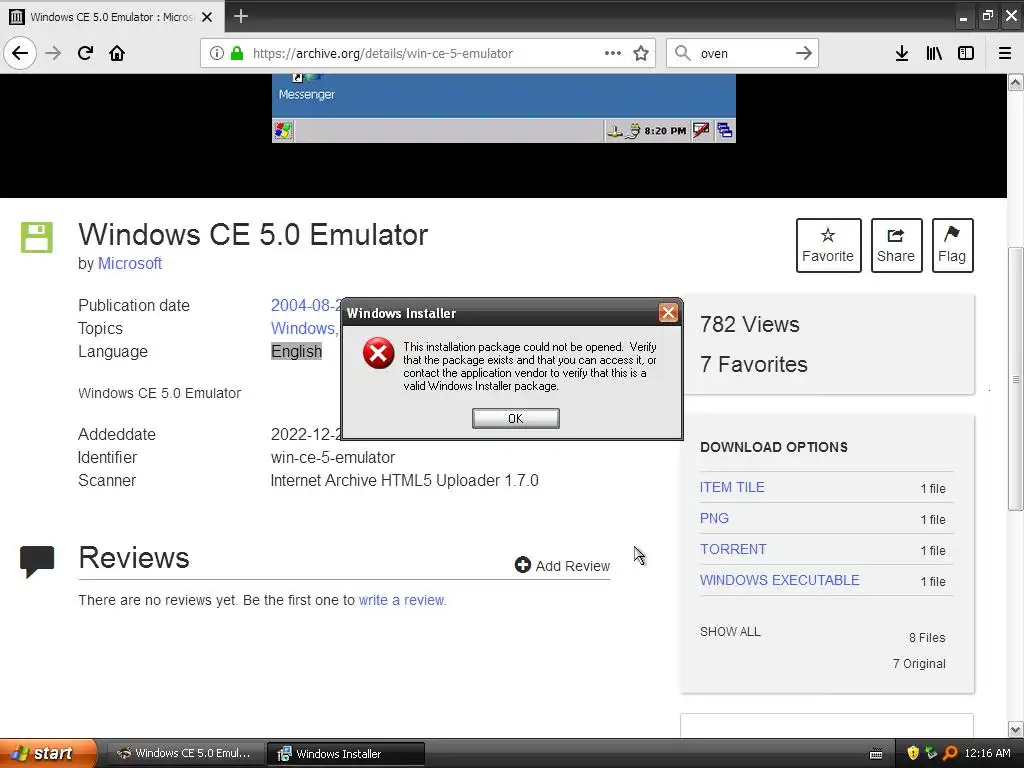Click the highlighted English language value

point(296,351)
